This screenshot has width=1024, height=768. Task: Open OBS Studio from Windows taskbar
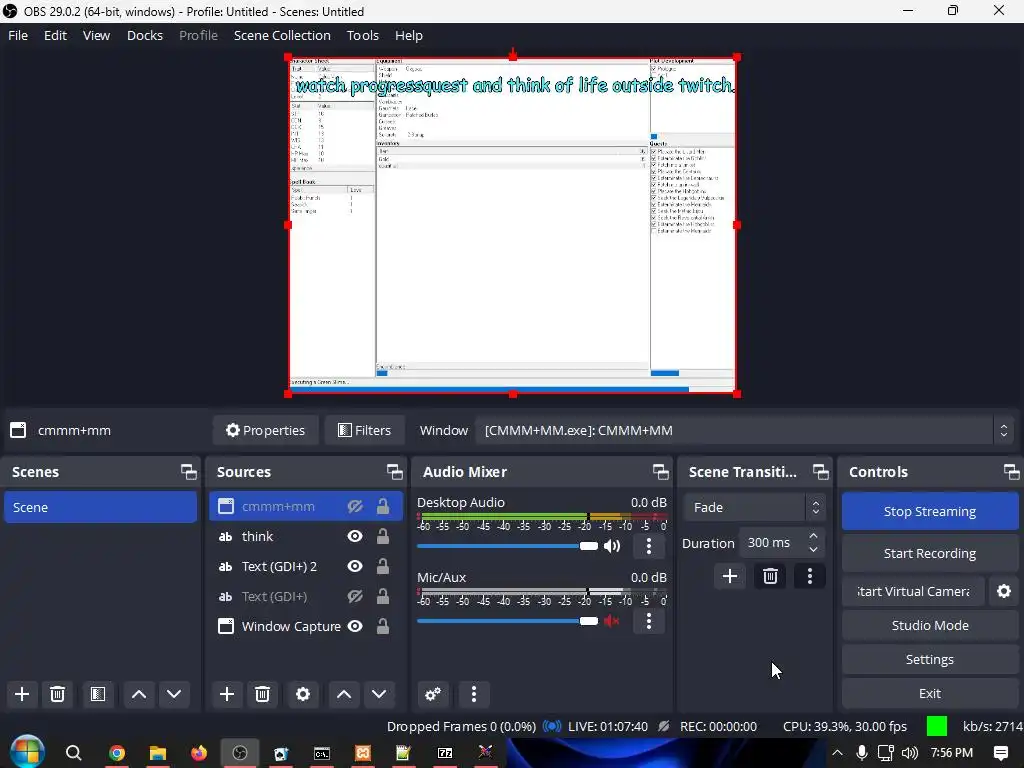(x=240, y=753)
